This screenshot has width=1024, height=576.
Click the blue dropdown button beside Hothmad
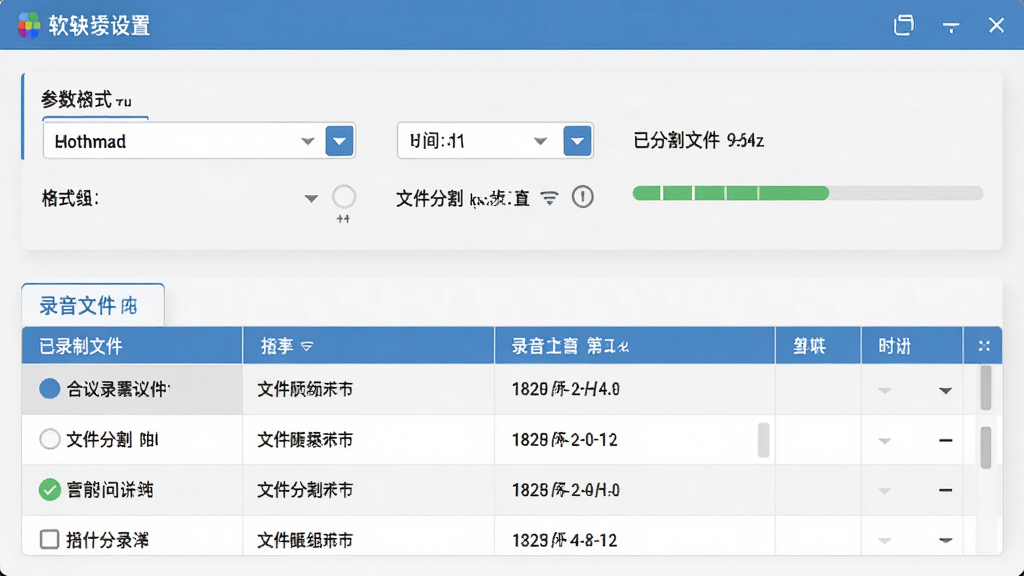[340, 140]
